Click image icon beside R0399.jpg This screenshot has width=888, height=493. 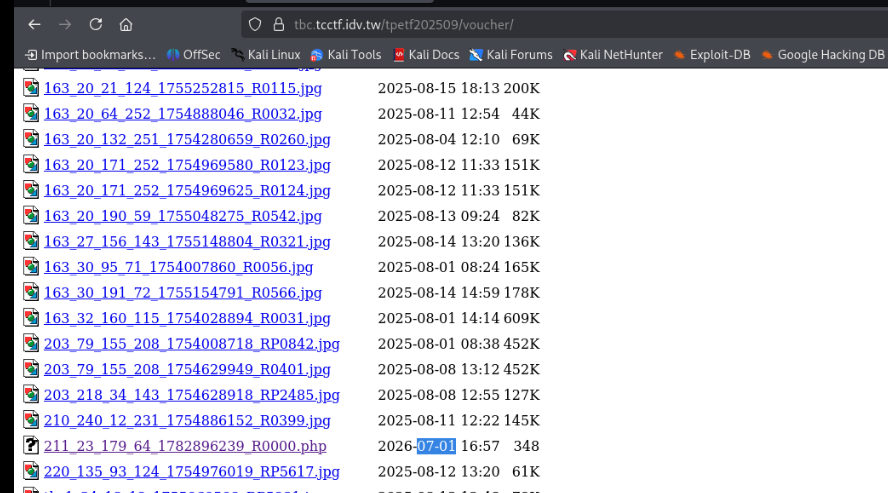click(31, 419)
